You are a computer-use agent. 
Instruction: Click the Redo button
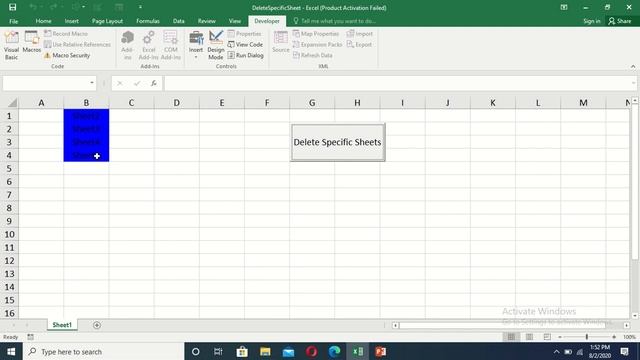pyautogui.click(x=53, y=7)
